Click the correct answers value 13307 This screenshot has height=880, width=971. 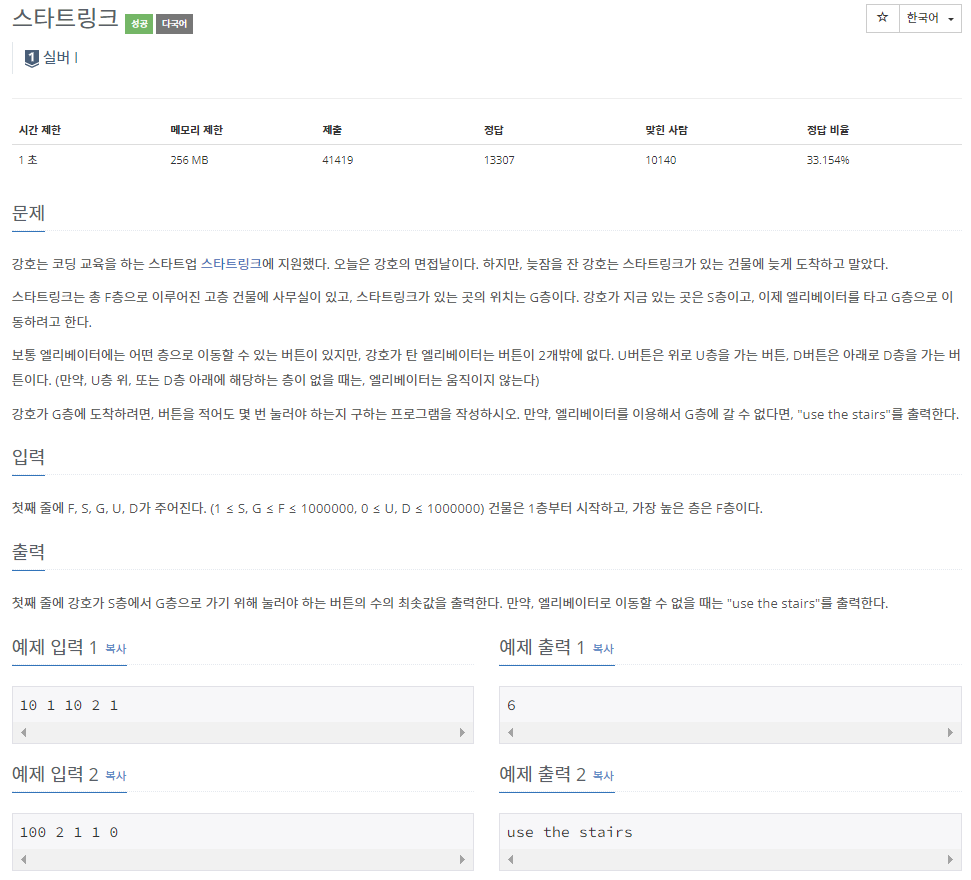tap(499, 160)
